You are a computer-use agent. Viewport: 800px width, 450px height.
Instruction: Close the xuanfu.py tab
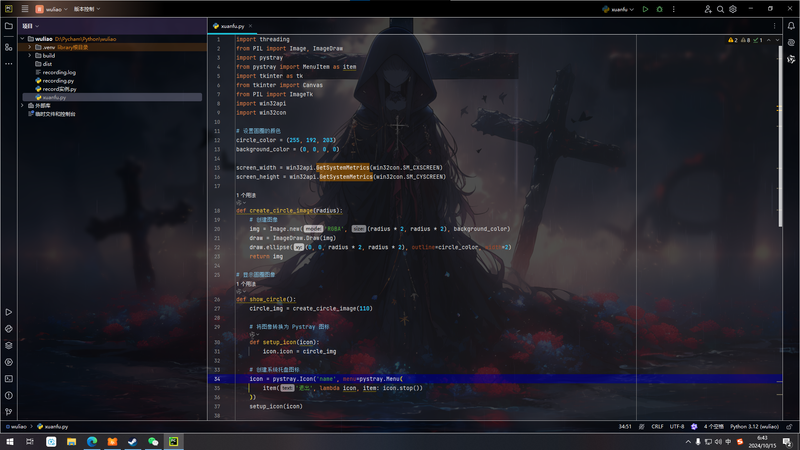[251, 26]
